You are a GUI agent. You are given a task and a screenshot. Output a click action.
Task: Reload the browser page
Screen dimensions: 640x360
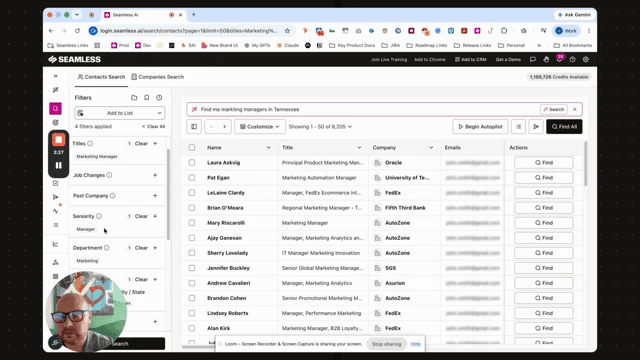click(77, 31)
